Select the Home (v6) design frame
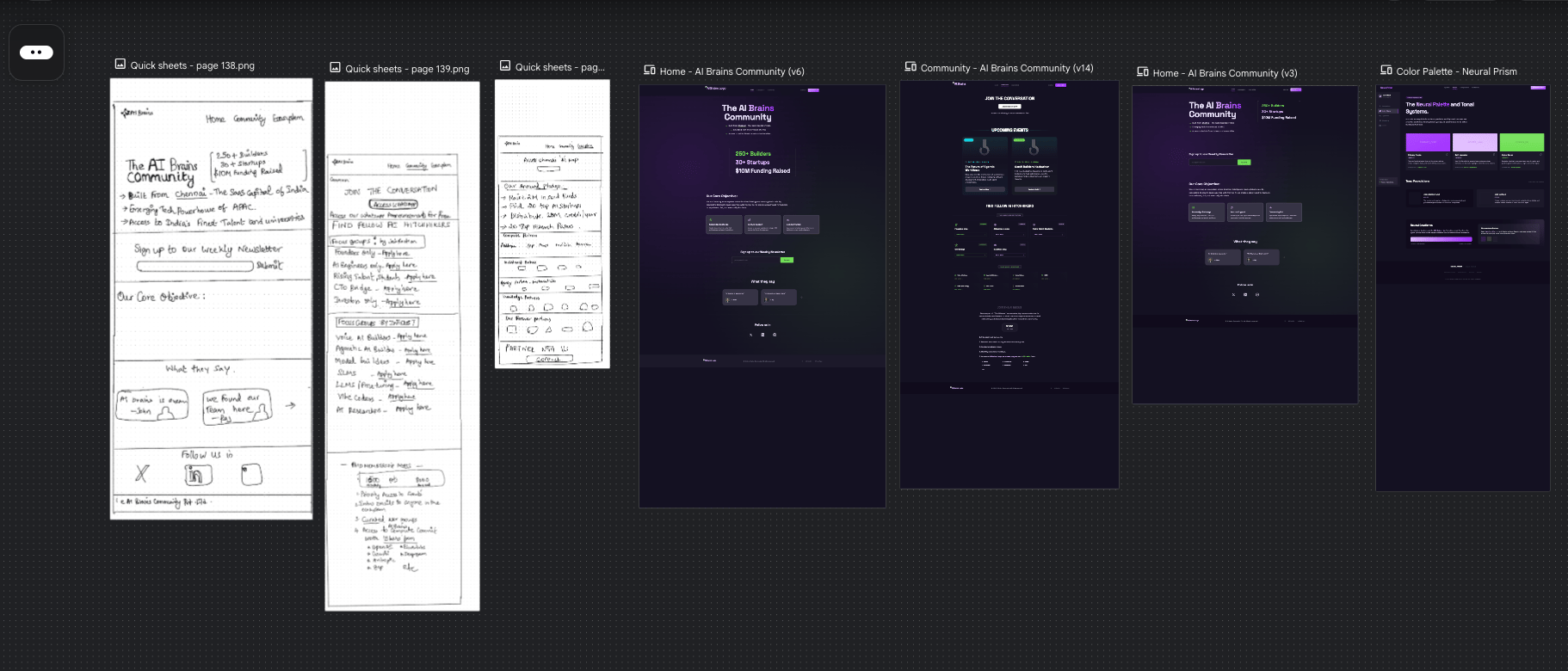 762,296
